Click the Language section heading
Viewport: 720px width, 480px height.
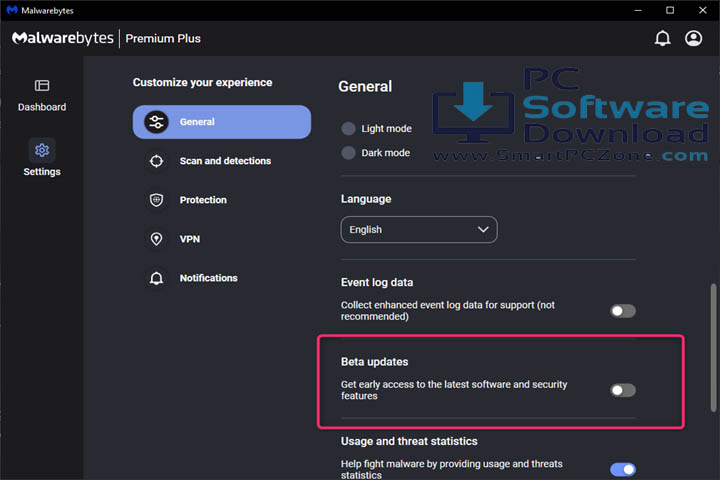[x=366, y=199]
